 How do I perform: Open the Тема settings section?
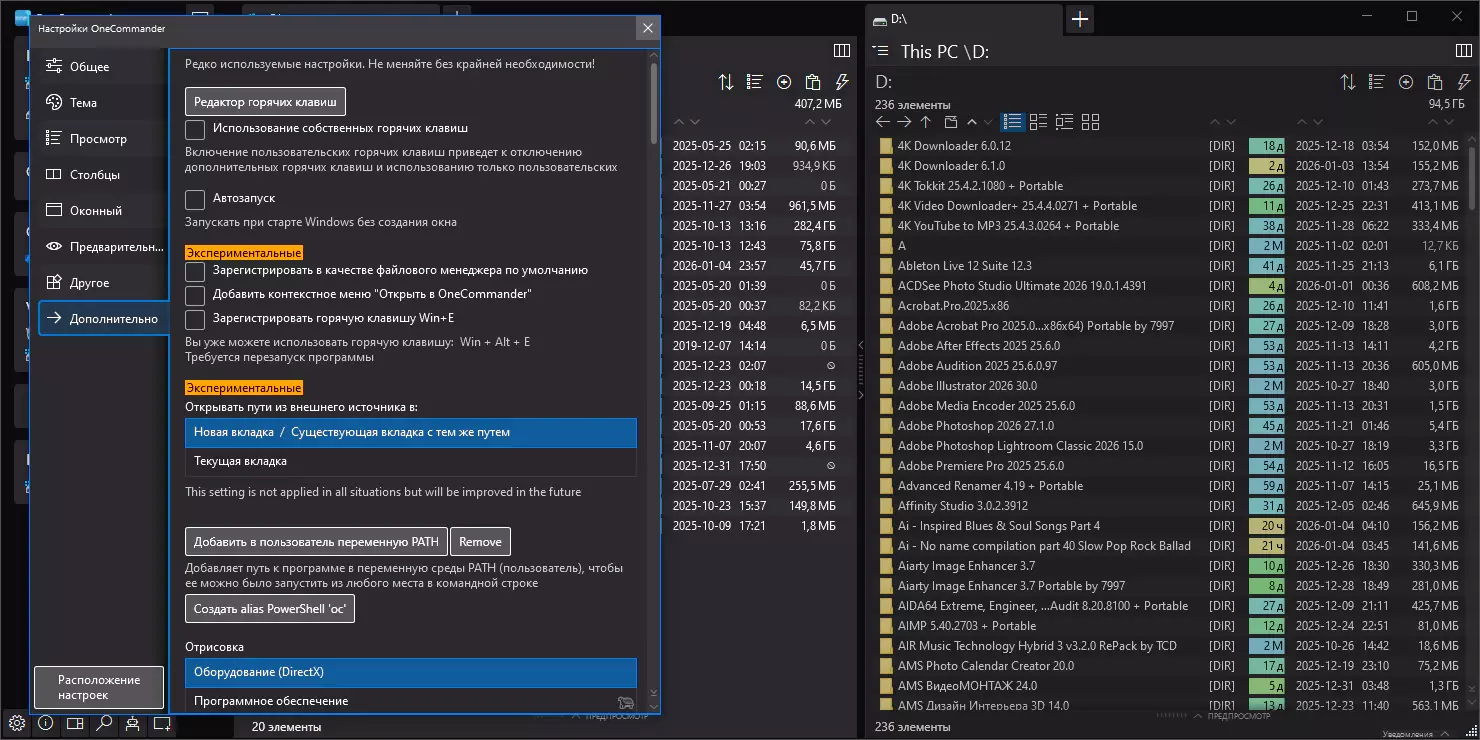tap(84, 103)
